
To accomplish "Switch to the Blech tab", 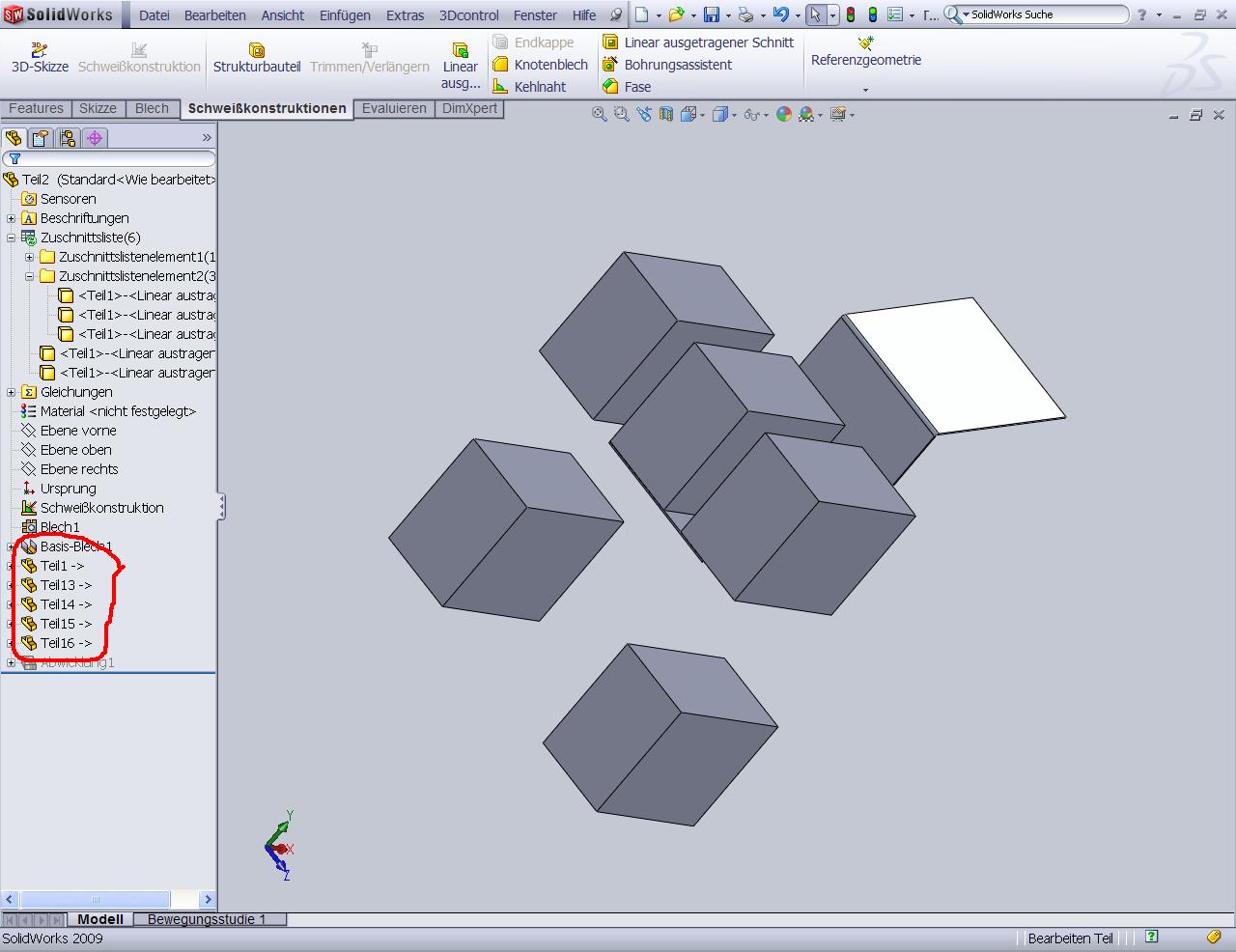I will tap(152, 109).
